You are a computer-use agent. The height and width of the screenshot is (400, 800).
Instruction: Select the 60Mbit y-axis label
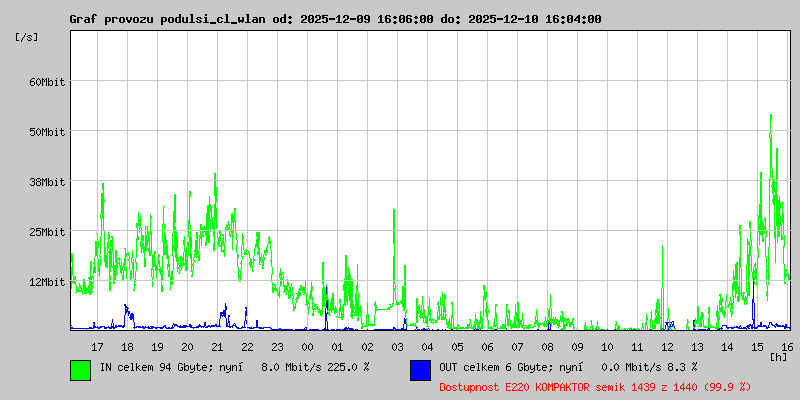(46, 82)
